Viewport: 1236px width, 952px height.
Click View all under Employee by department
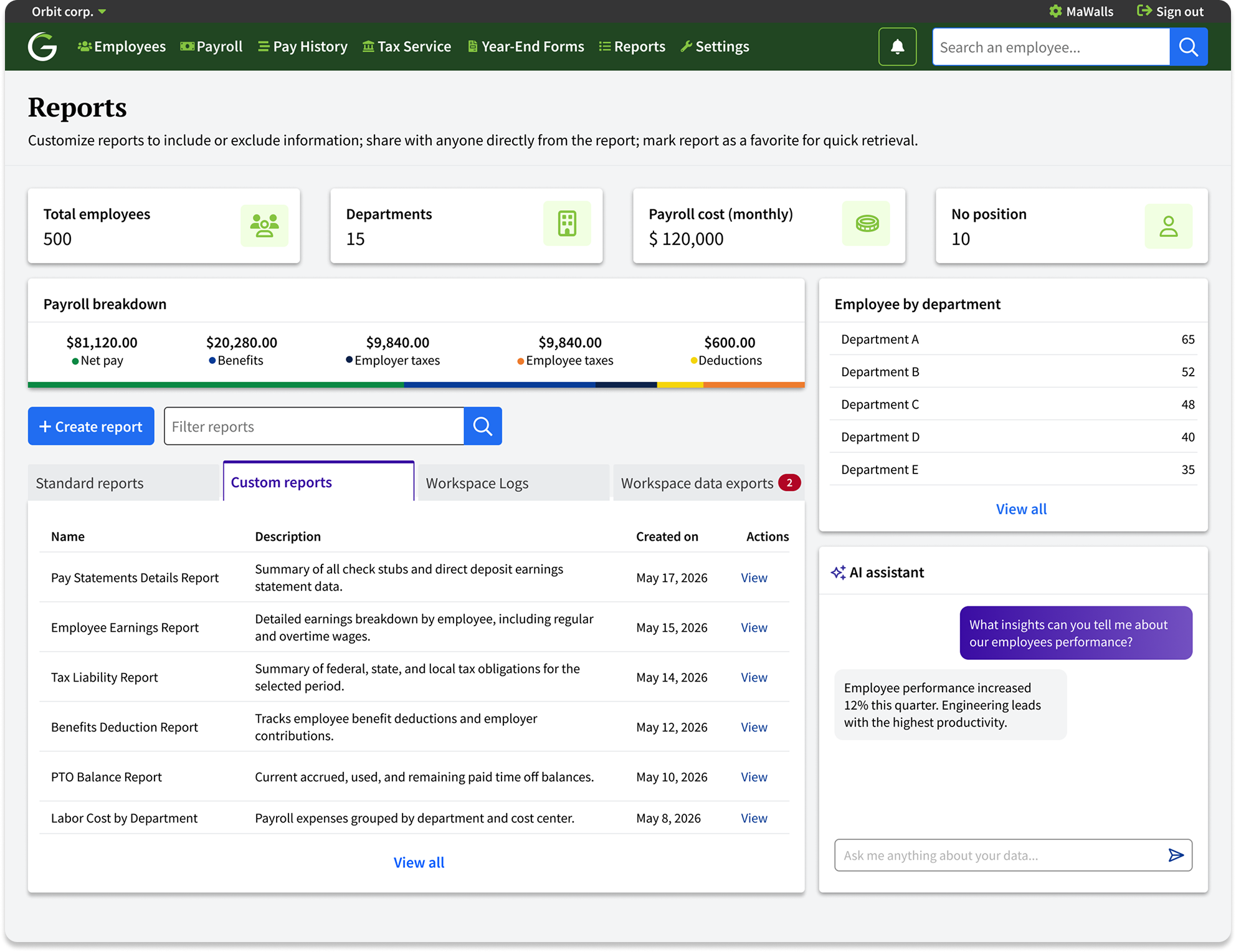click(1021, 509)
